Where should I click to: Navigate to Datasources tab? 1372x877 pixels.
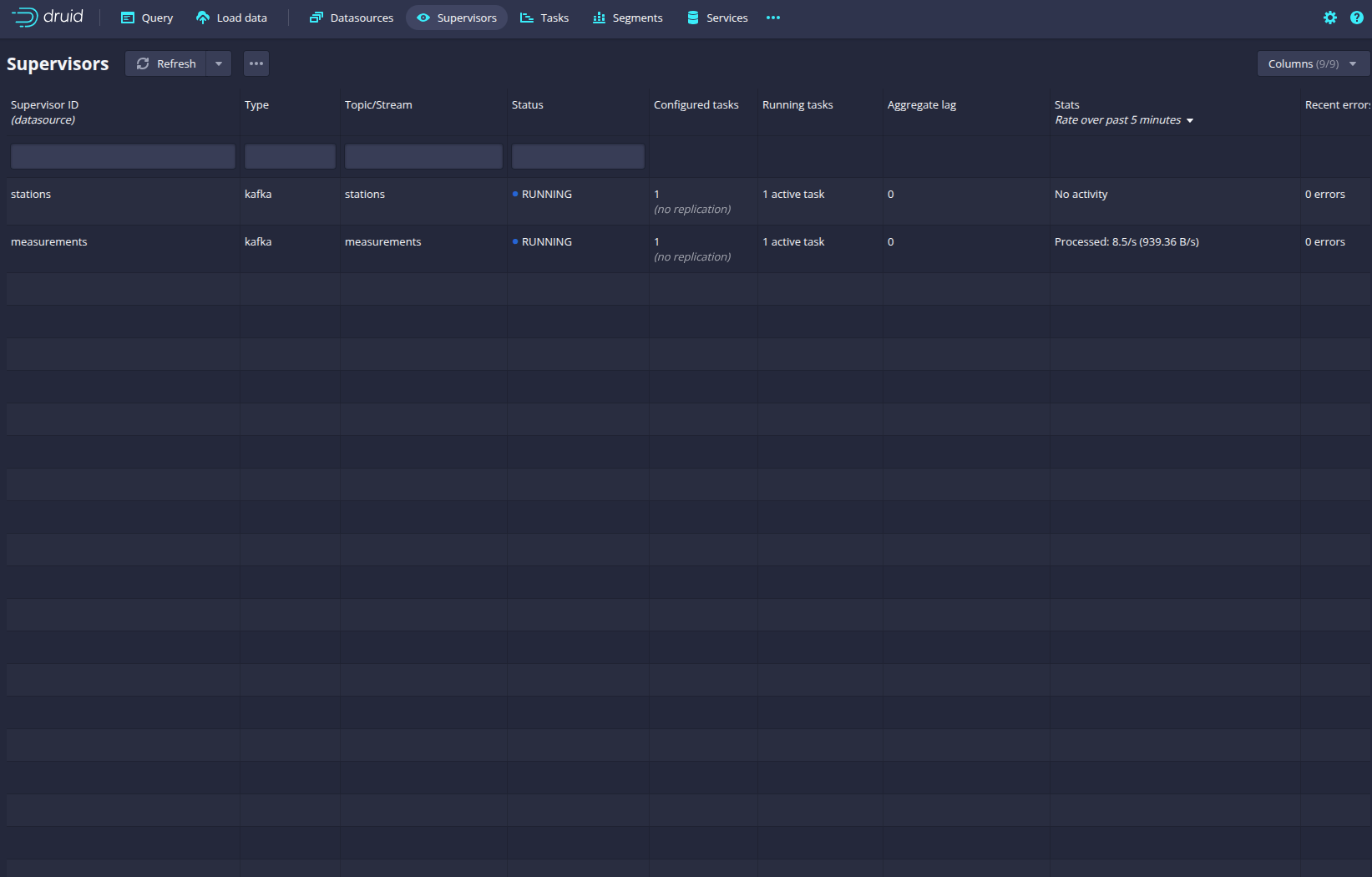tap(351, 18)
